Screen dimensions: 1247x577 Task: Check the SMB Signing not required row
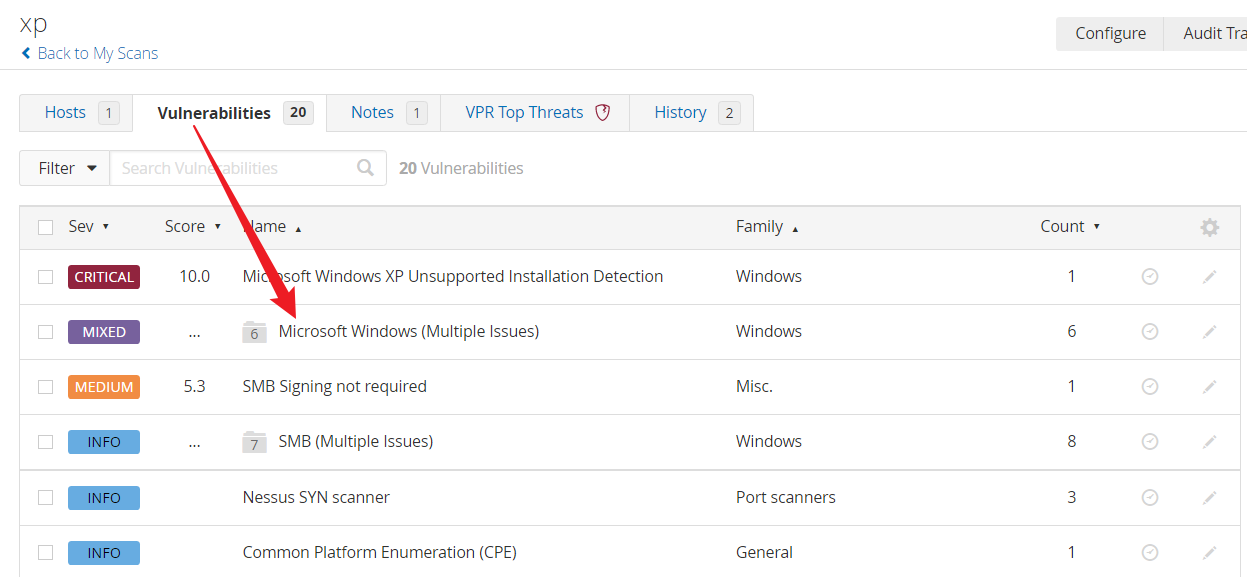point(45,387)
